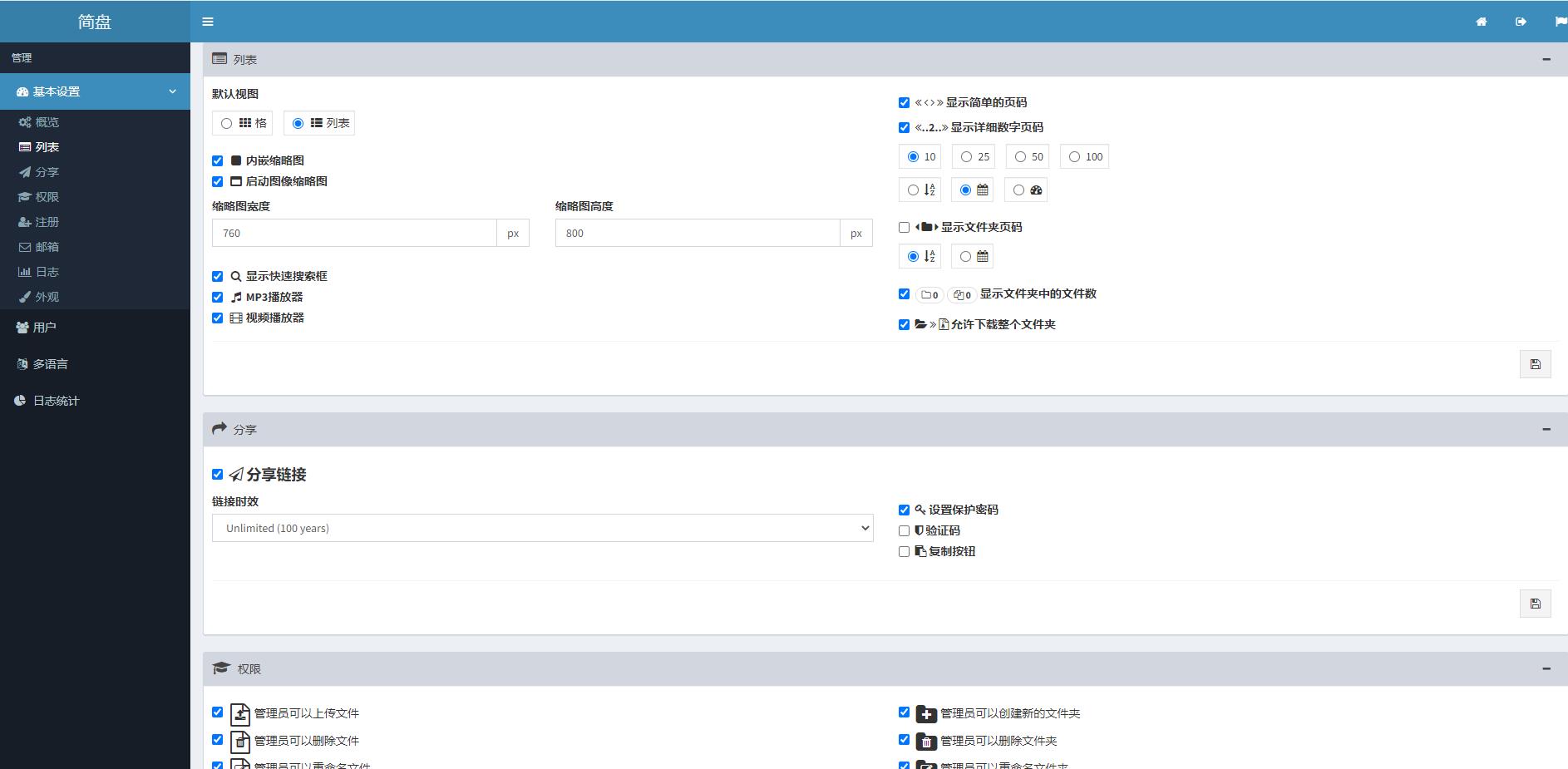Screen dimensions: 1568x769
Task: Click the 简盘 site title
Action: 95,22
